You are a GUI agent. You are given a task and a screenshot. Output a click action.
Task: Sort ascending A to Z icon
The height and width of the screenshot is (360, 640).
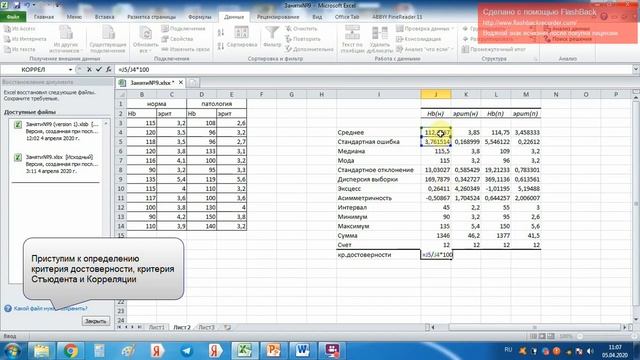pyautogui.click(x=221, y=32)
